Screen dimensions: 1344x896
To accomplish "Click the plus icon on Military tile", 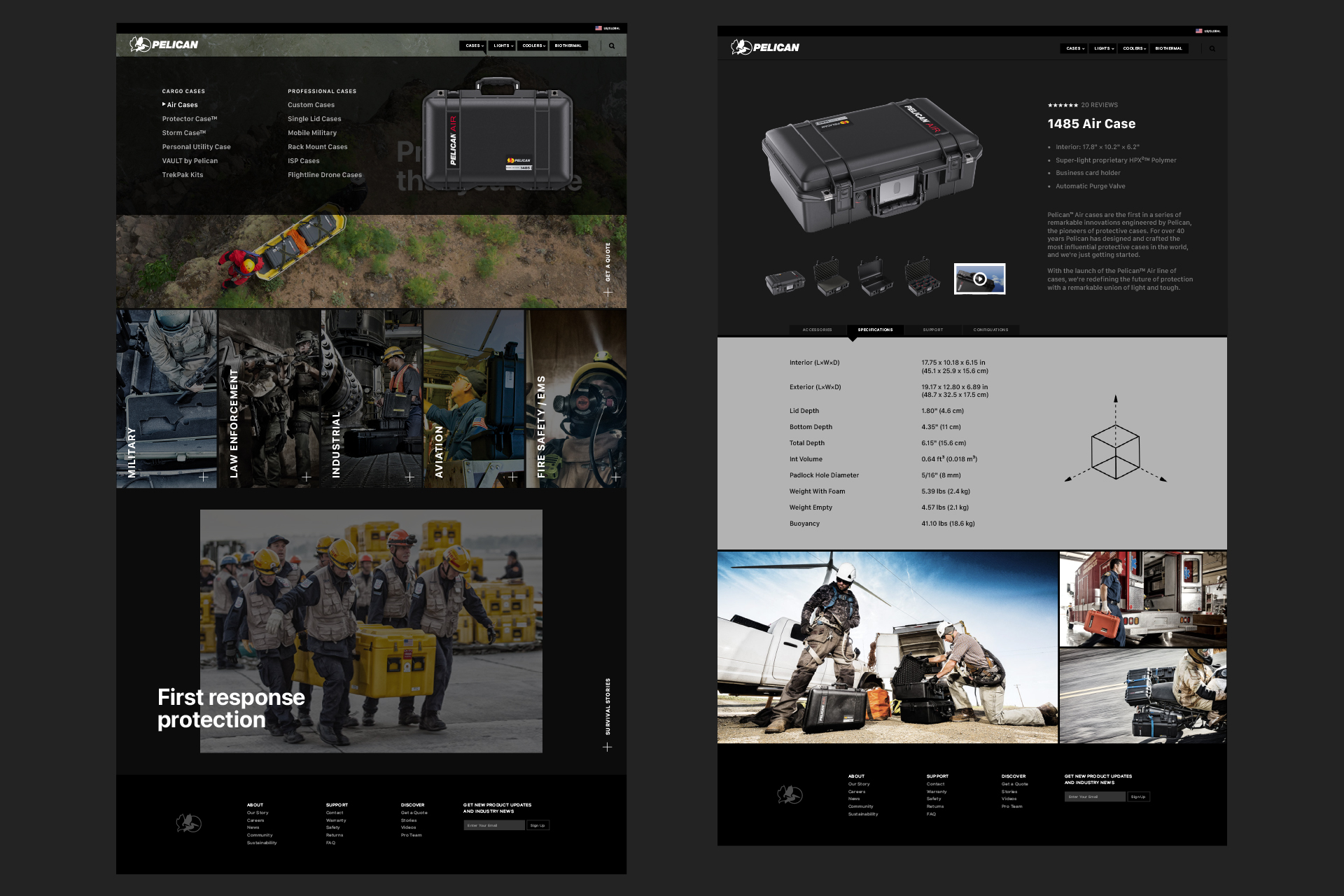I will point(204,477).
